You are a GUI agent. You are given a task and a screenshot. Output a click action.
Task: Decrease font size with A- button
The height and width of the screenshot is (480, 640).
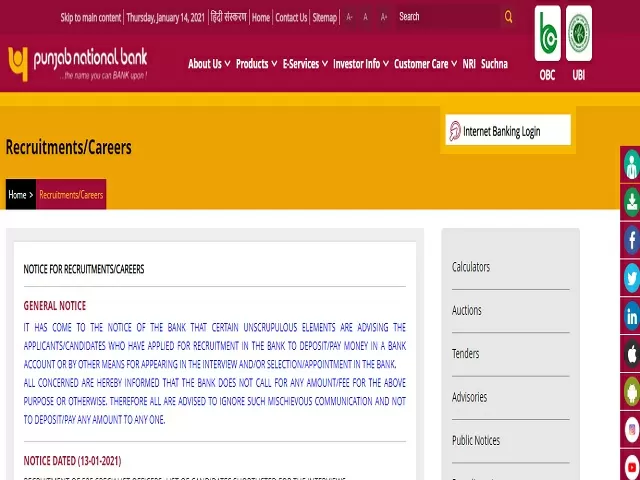(349, 17)
